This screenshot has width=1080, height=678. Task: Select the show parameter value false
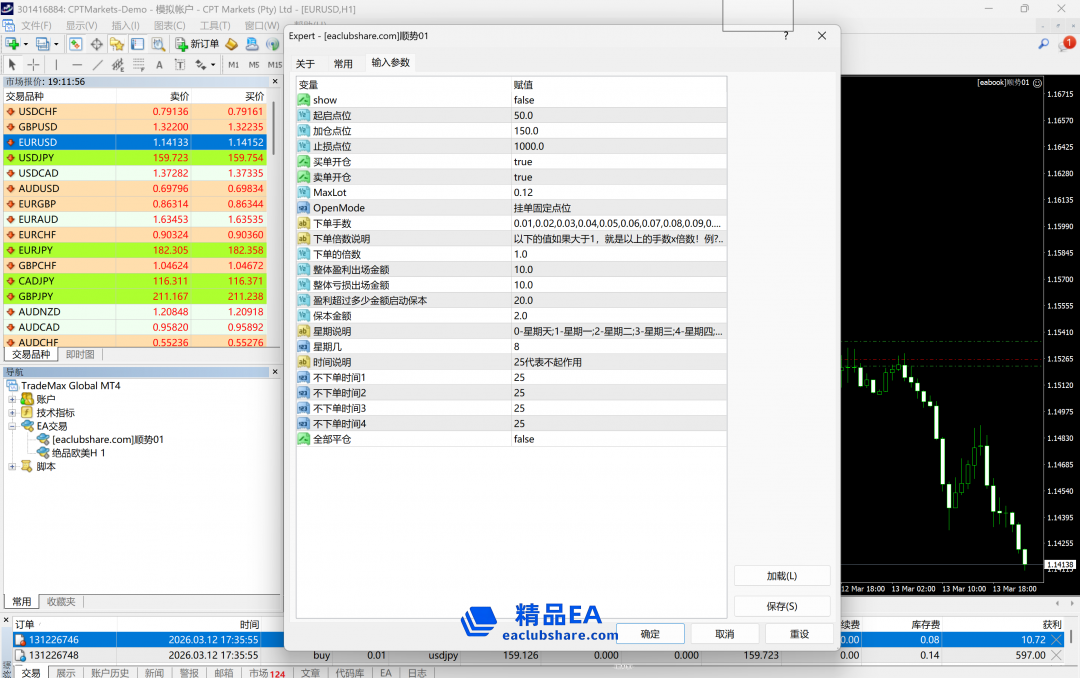tap(618, 100)
